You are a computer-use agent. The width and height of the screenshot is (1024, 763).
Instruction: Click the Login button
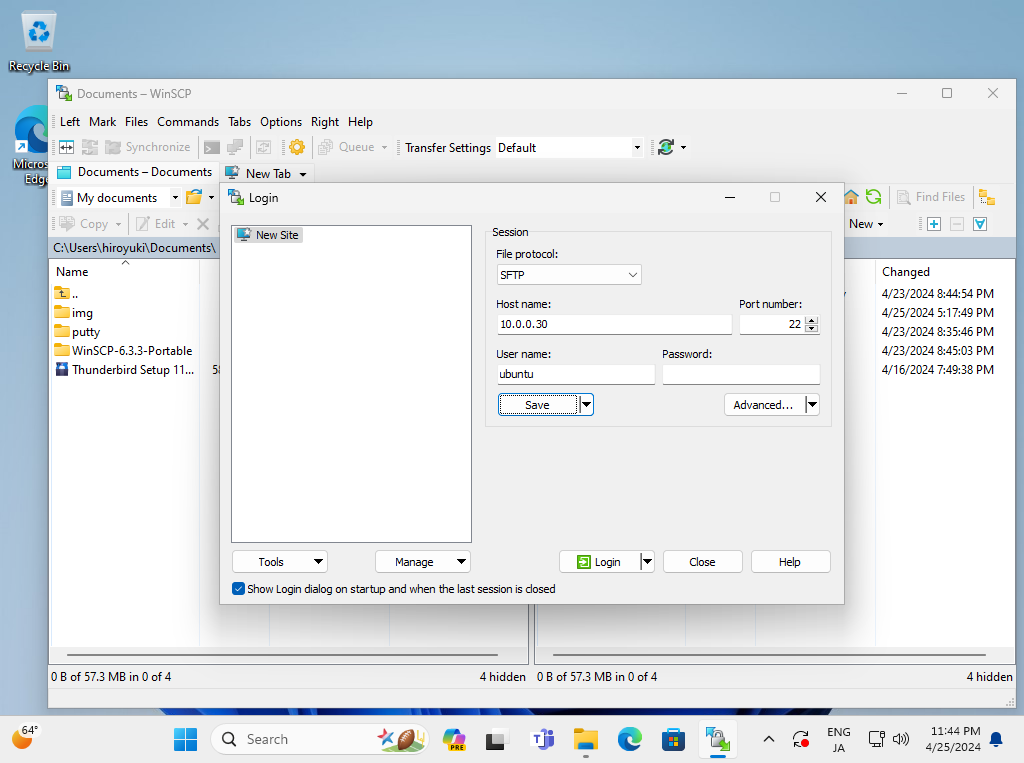click(x=600, y=562)
